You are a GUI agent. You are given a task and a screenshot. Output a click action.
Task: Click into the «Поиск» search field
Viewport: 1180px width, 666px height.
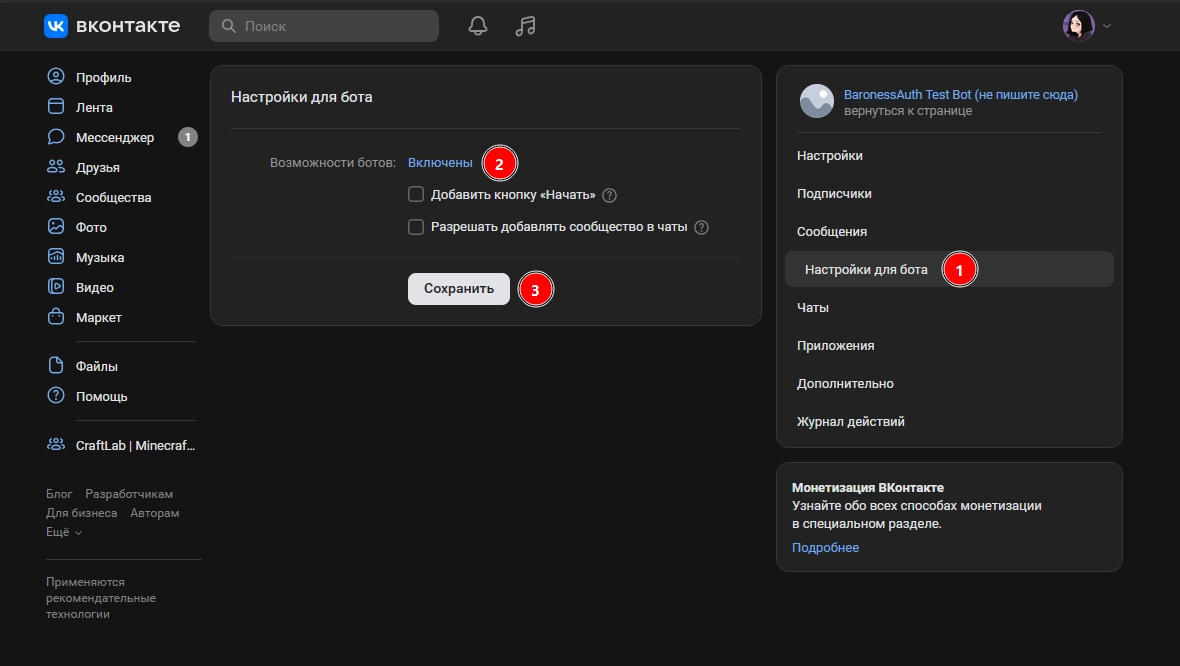pyautogui.click(x=335, y=26)
